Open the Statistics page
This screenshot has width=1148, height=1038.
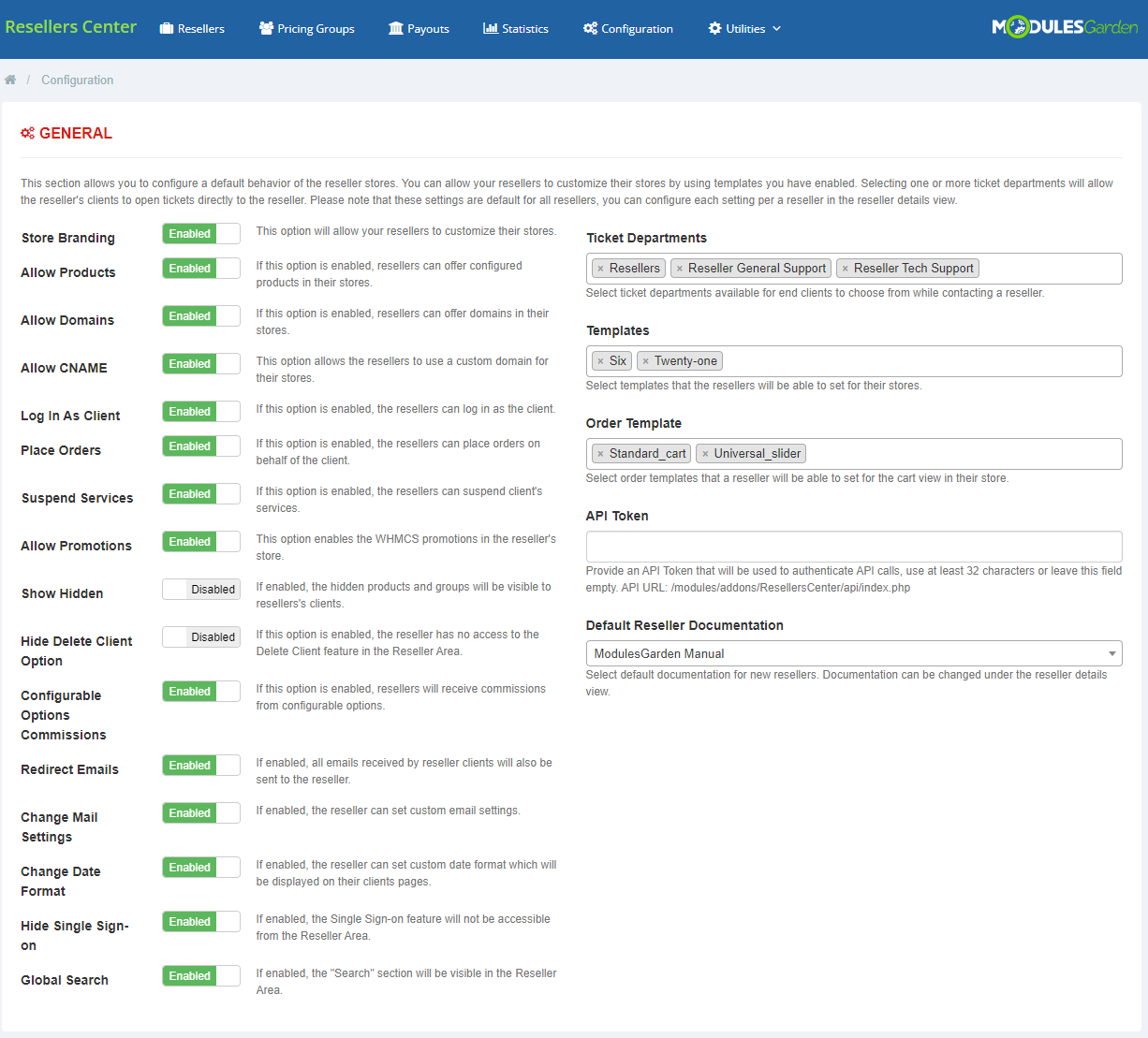(x=516, y=29)
